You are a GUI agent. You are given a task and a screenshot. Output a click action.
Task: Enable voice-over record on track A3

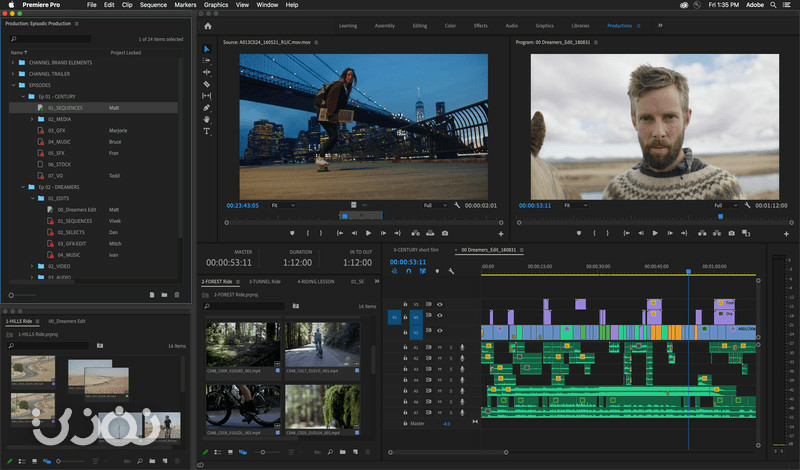coord(462,369)
